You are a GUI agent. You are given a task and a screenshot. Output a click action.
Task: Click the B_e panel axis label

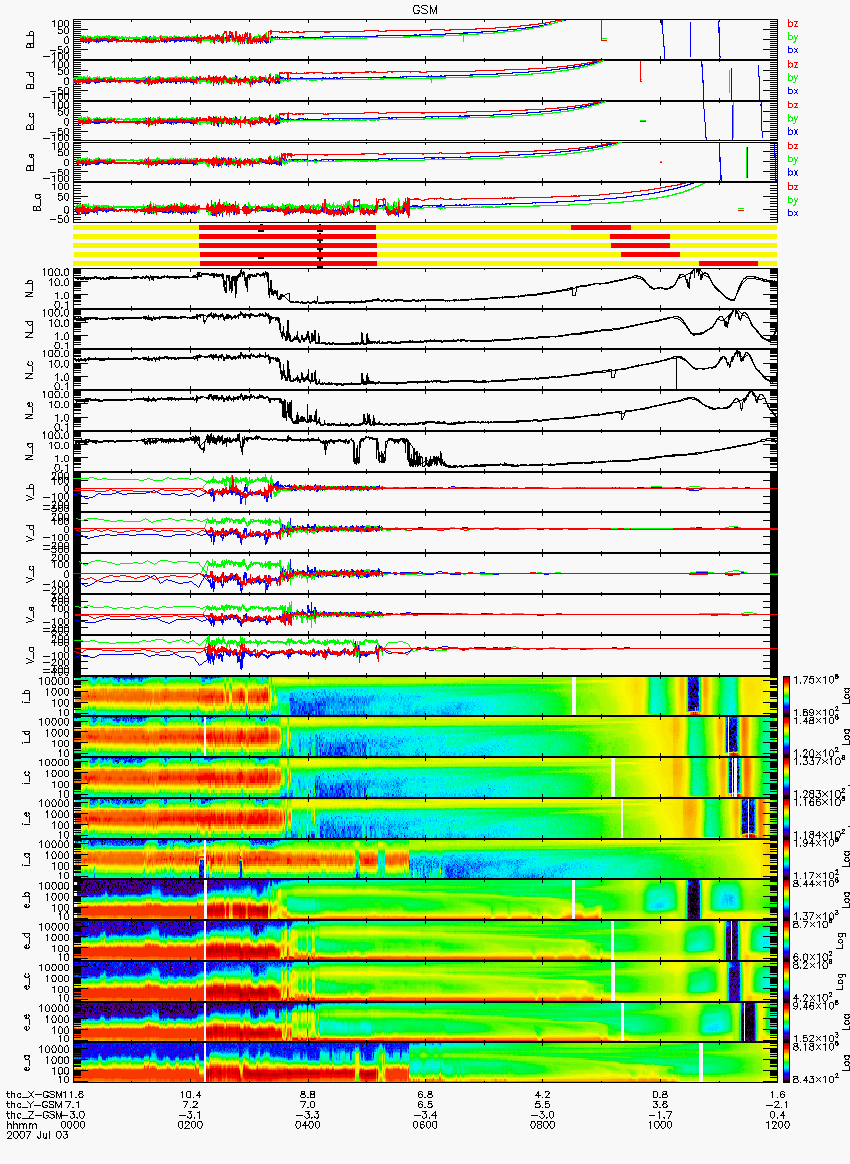pyautogui.click(x=31, y=163)
